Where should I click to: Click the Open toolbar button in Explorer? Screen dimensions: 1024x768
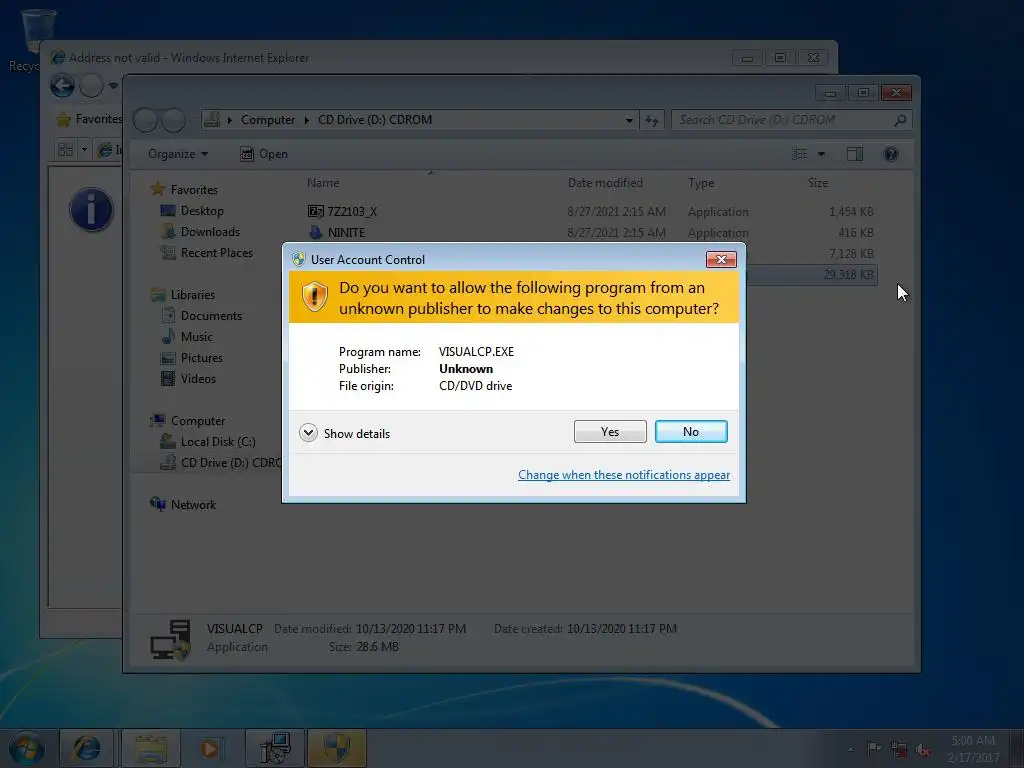[264, 154]
